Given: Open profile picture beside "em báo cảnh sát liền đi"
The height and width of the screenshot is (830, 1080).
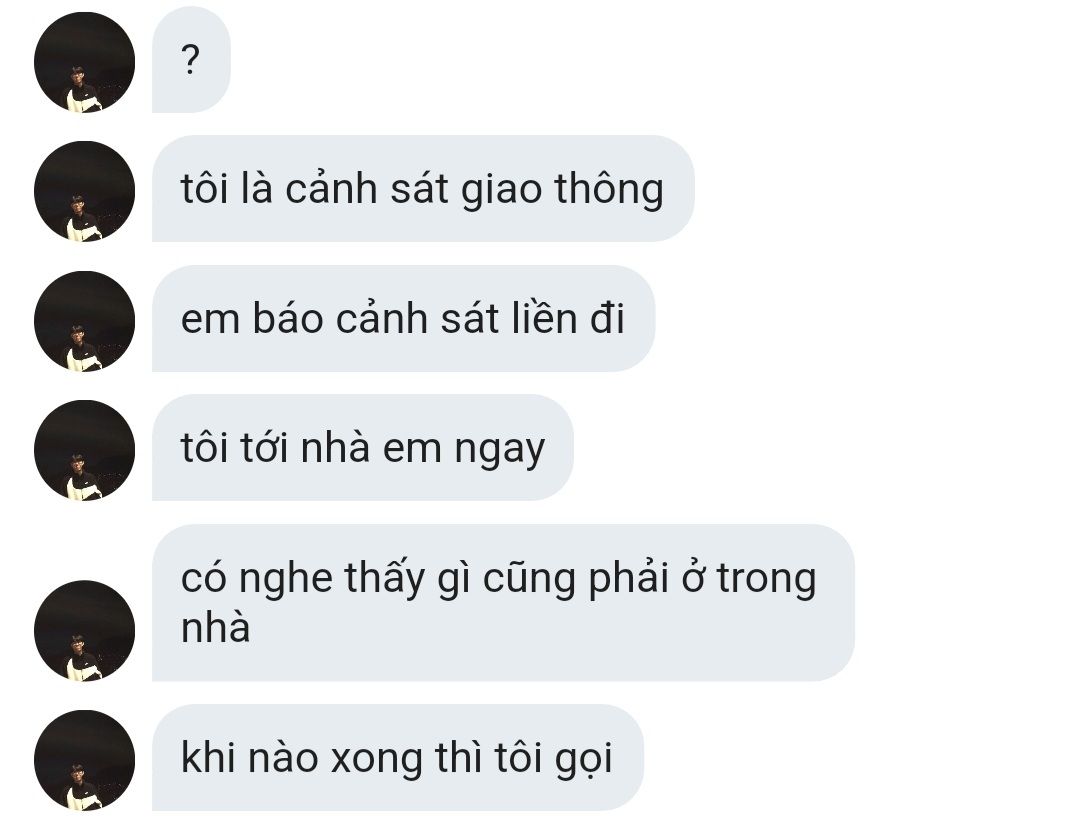Looking at the screenshot, I should [84, 321].
